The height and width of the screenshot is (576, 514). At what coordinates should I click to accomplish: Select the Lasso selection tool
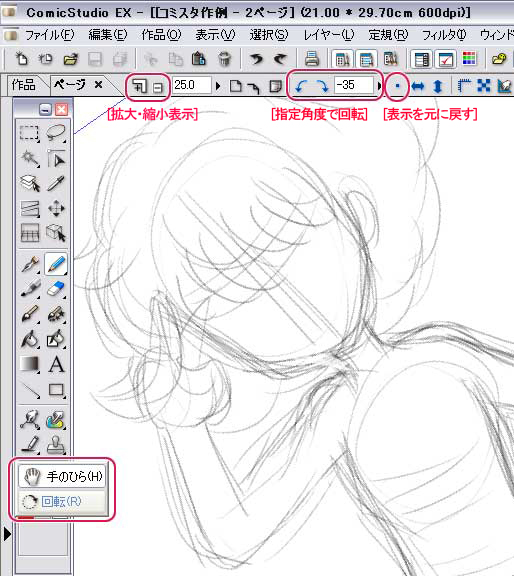click(x=56, y=133)
